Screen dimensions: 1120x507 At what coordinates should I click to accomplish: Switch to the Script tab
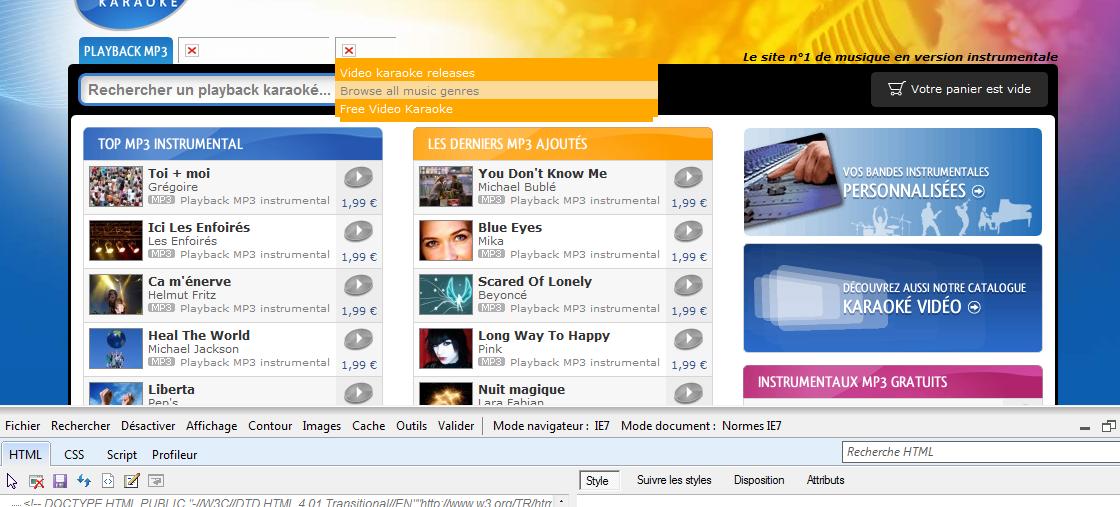click(x=121, y=454)
